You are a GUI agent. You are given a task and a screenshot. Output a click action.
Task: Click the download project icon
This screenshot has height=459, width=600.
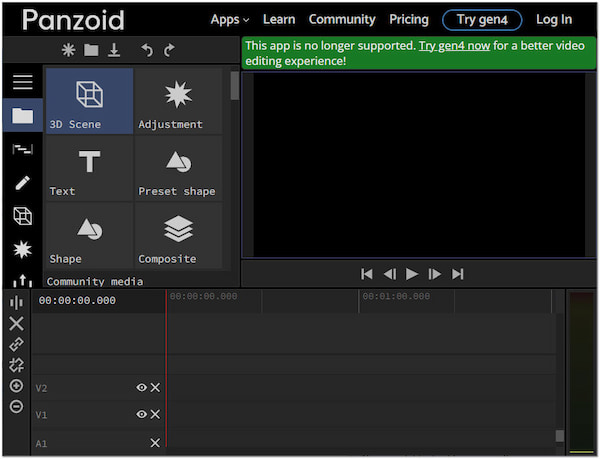click(x=114, y=50)
